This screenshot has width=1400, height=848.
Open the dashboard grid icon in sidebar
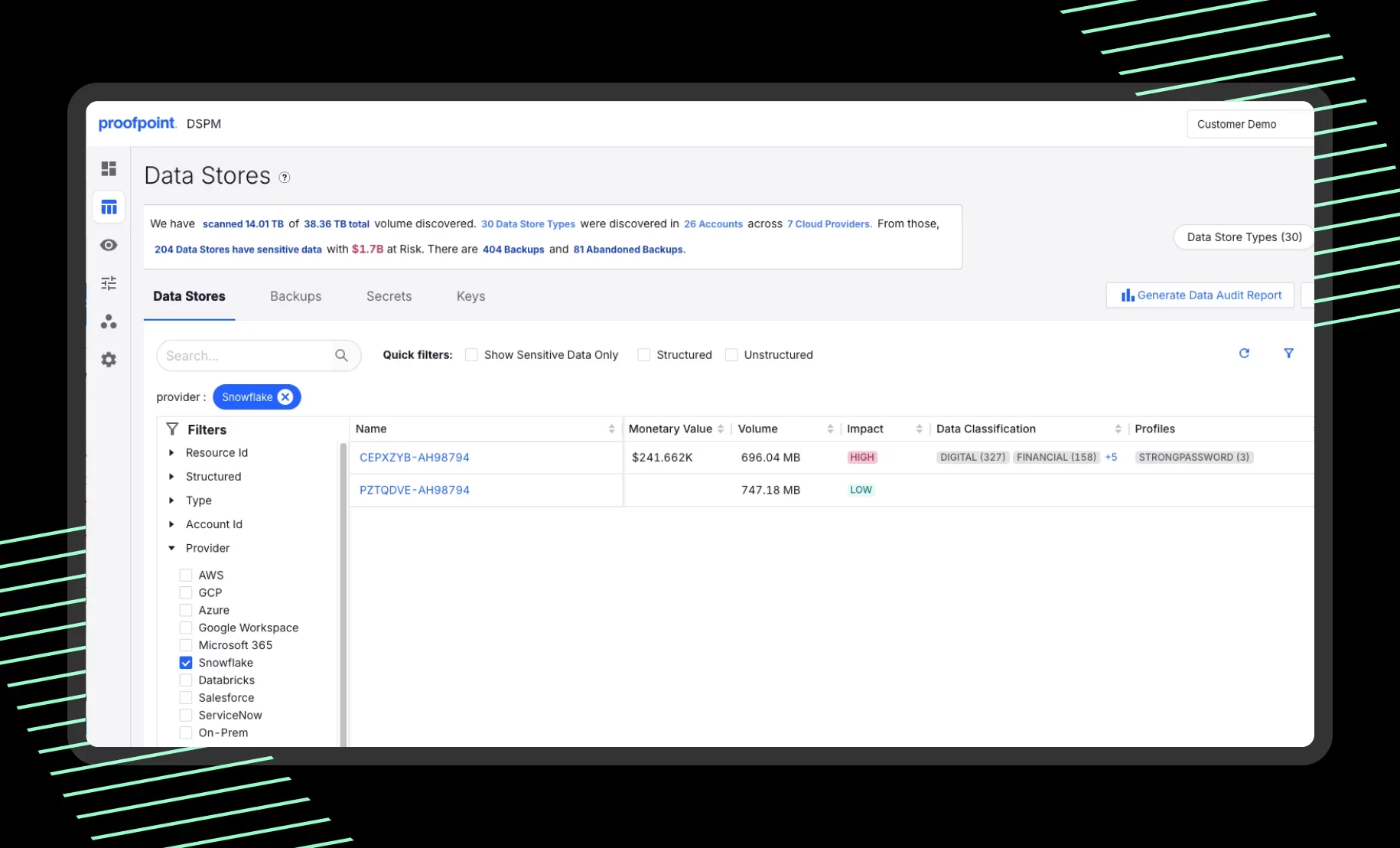(x=109, y=168)
